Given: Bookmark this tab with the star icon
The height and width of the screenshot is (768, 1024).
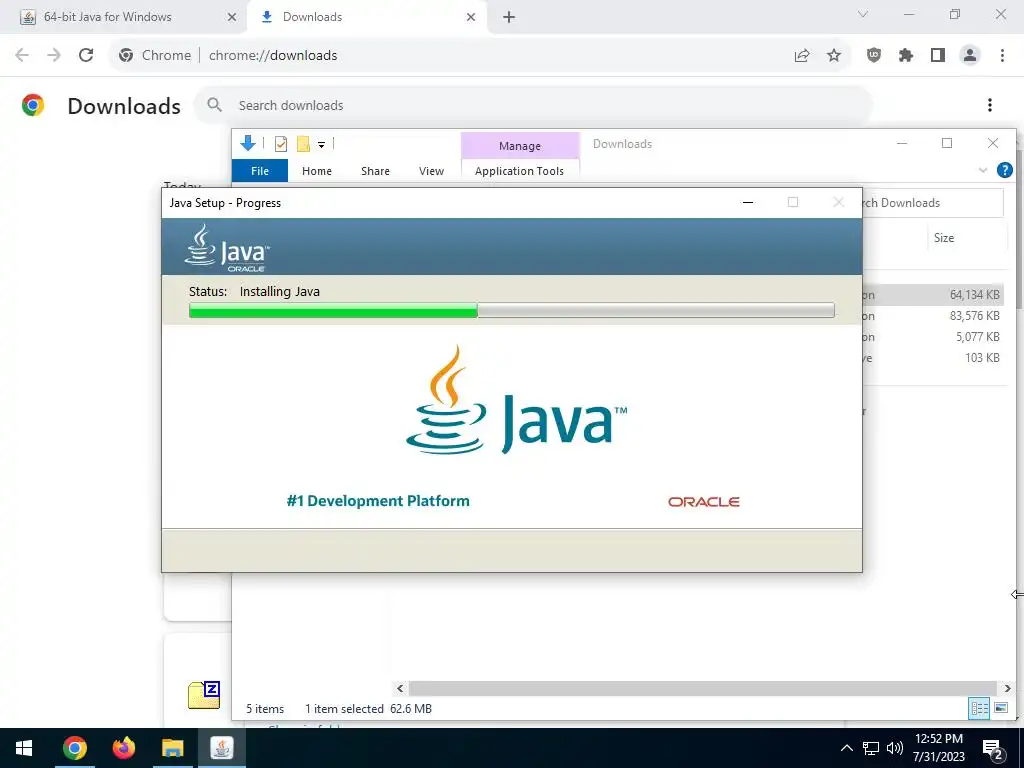Looking at the screenshot, I should (834, 56).
